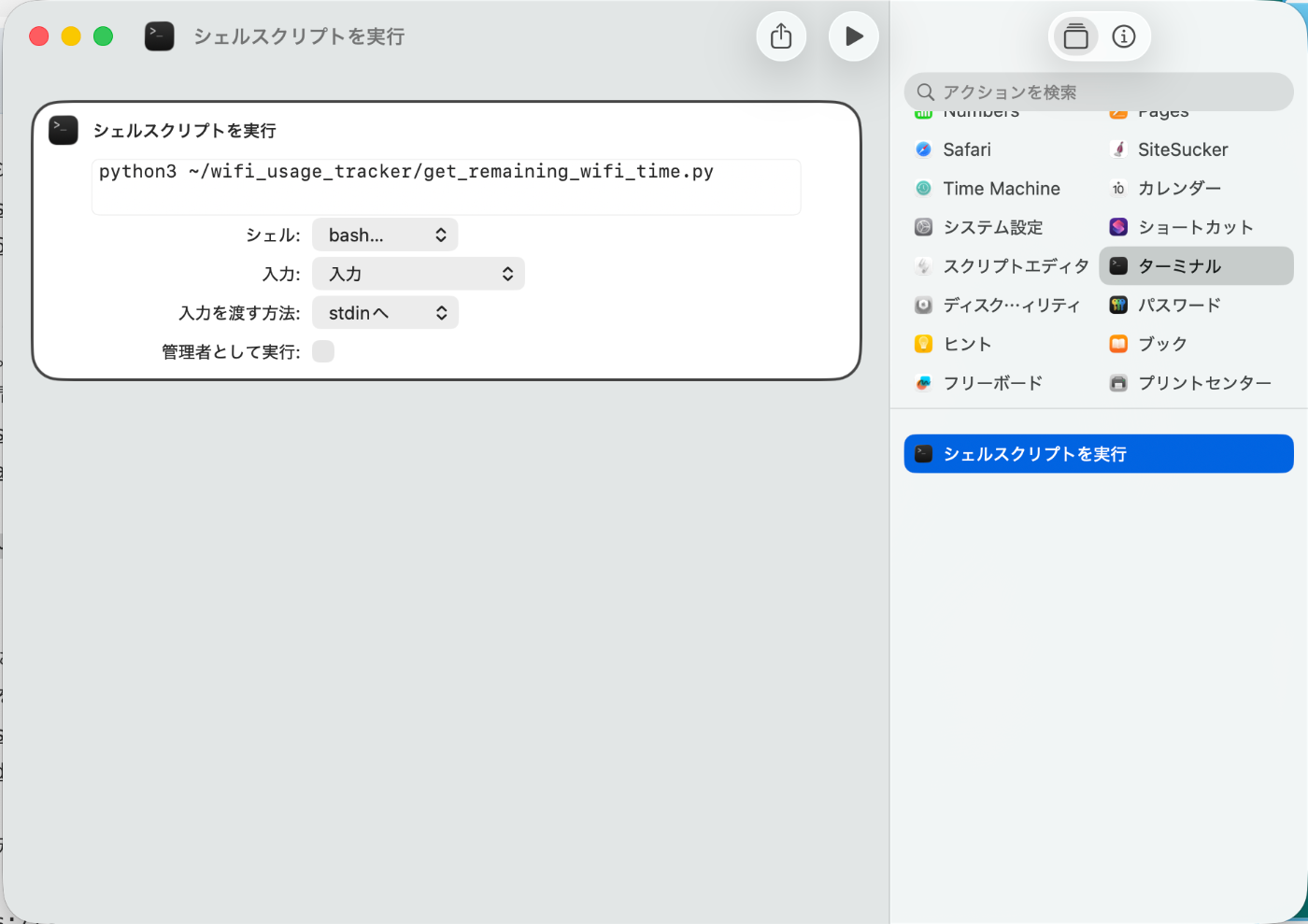Click the 管理者として実行: label
This screenshot has height=924, width=1308.
click(x=232, y=352)
